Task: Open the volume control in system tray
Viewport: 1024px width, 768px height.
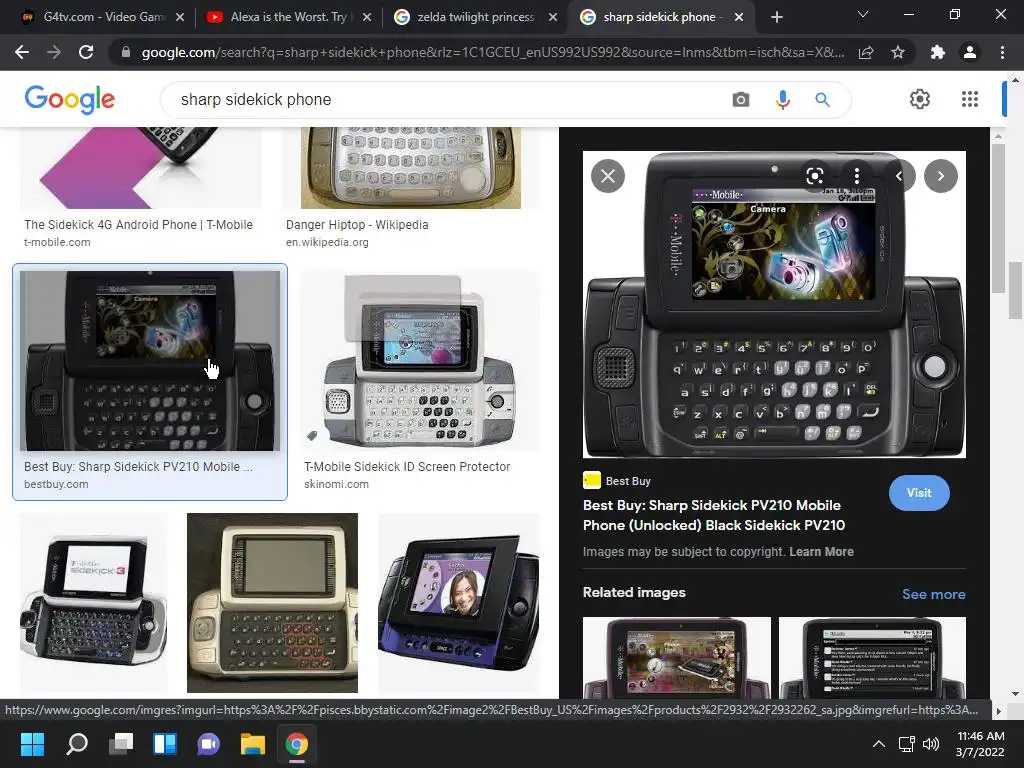Action: pos(931,744)
